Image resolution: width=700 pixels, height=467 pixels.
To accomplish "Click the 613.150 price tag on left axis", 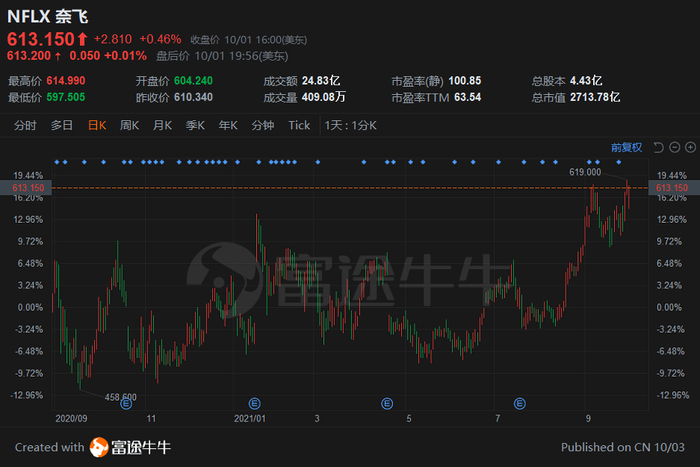I will pos(28,188).
